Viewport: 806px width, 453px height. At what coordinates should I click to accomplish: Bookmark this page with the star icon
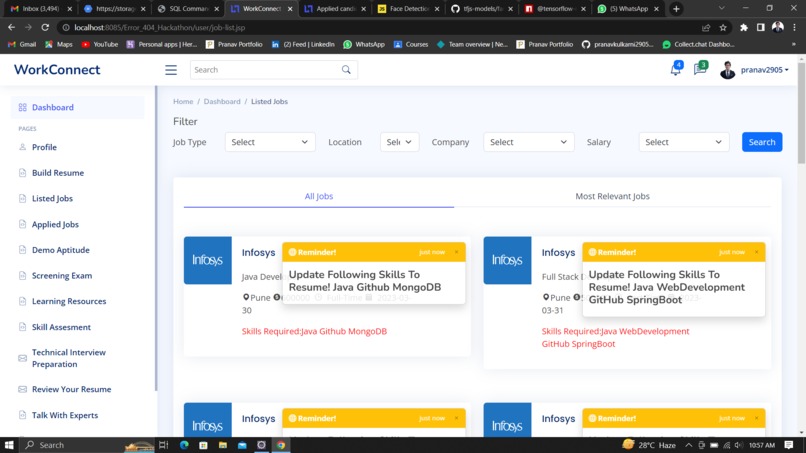coord(723,27)
